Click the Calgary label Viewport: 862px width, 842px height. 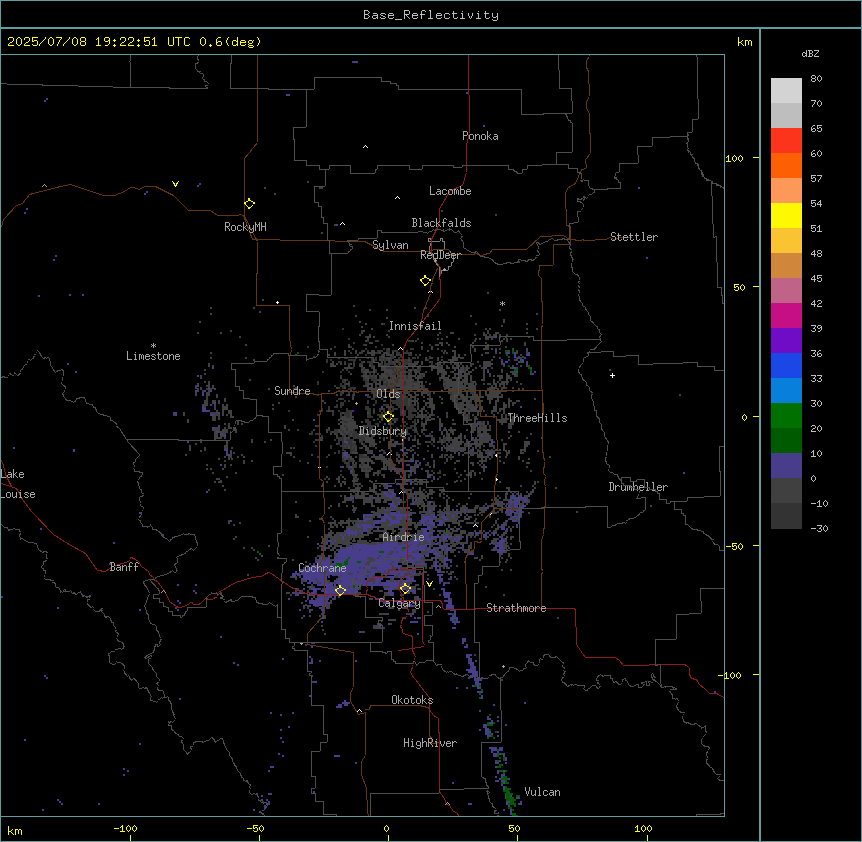[x=399, y=603]
